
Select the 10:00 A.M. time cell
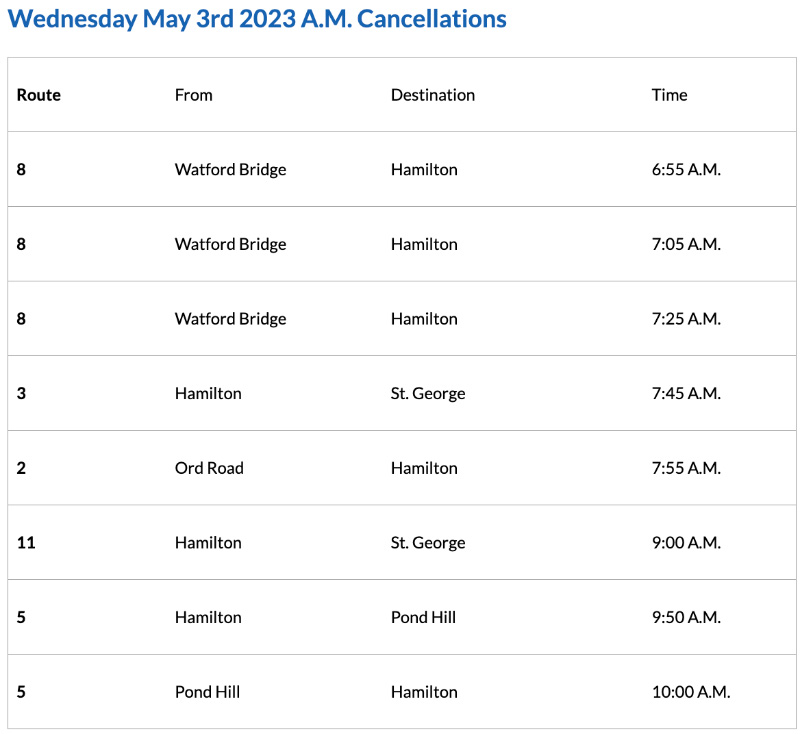pos(690,692)
